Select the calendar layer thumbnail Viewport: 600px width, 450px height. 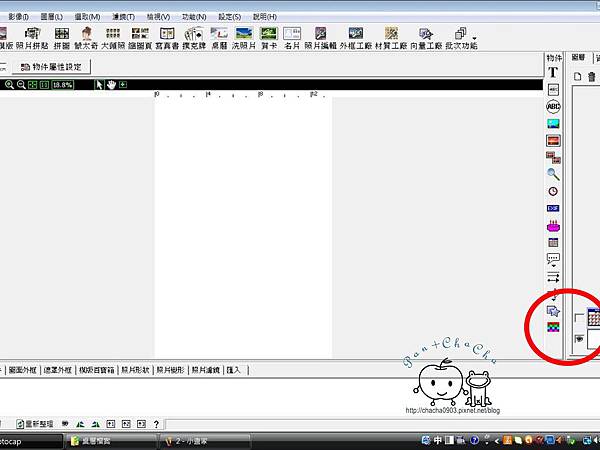tap(594, 317)
